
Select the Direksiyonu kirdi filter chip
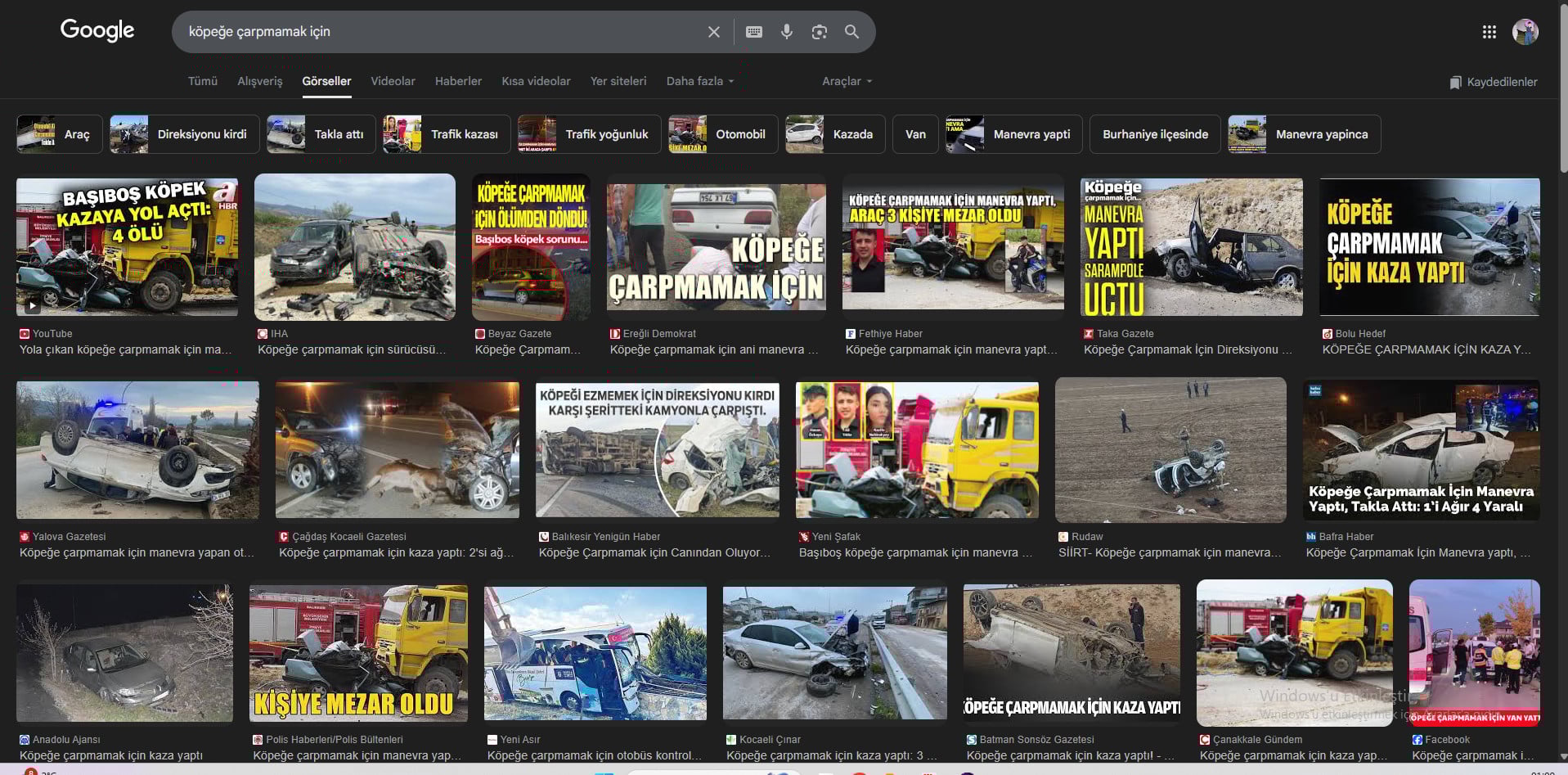tap(184, 134)
